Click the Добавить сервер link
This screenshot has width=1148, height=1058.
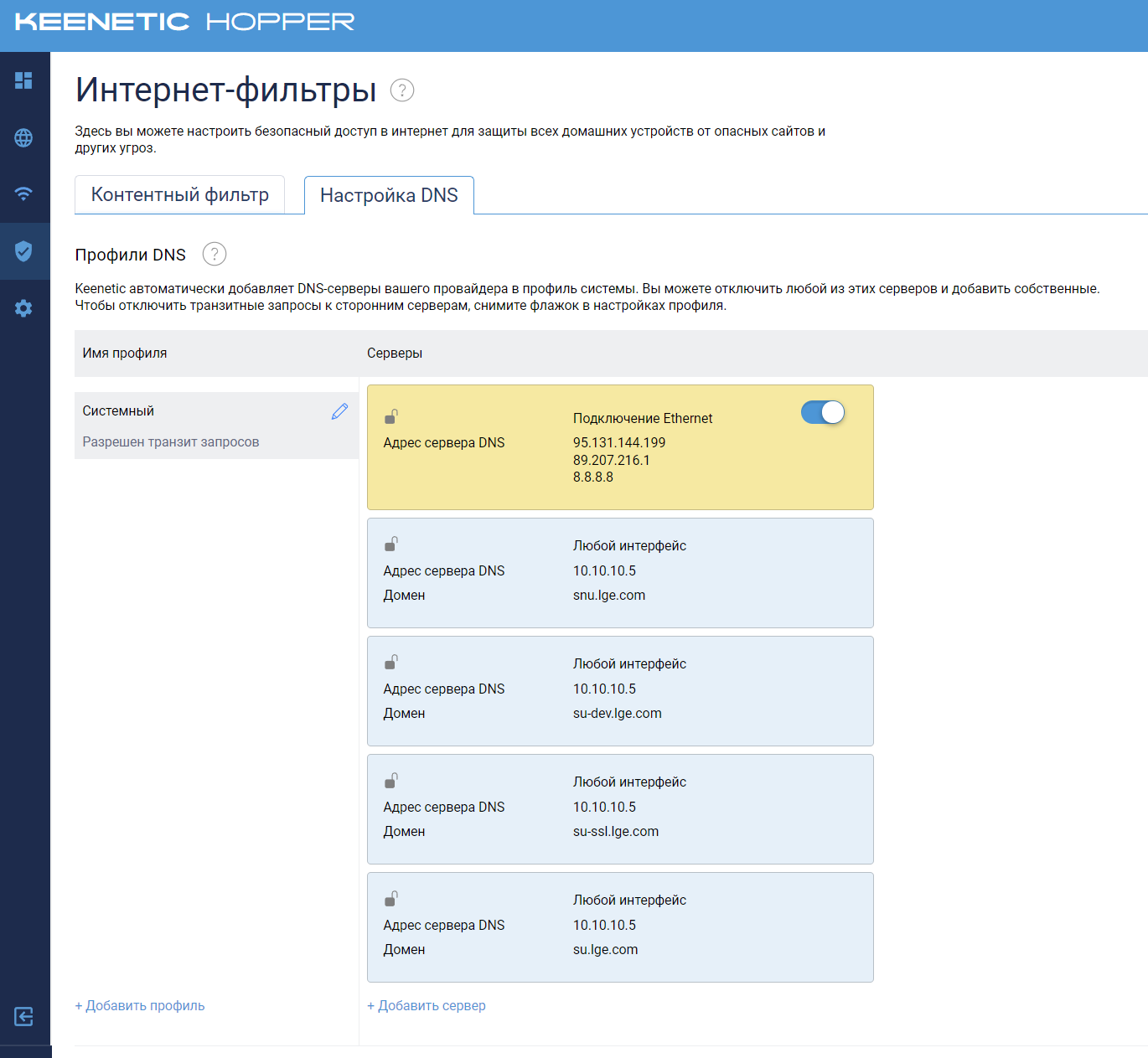[x=427, y=1005]
